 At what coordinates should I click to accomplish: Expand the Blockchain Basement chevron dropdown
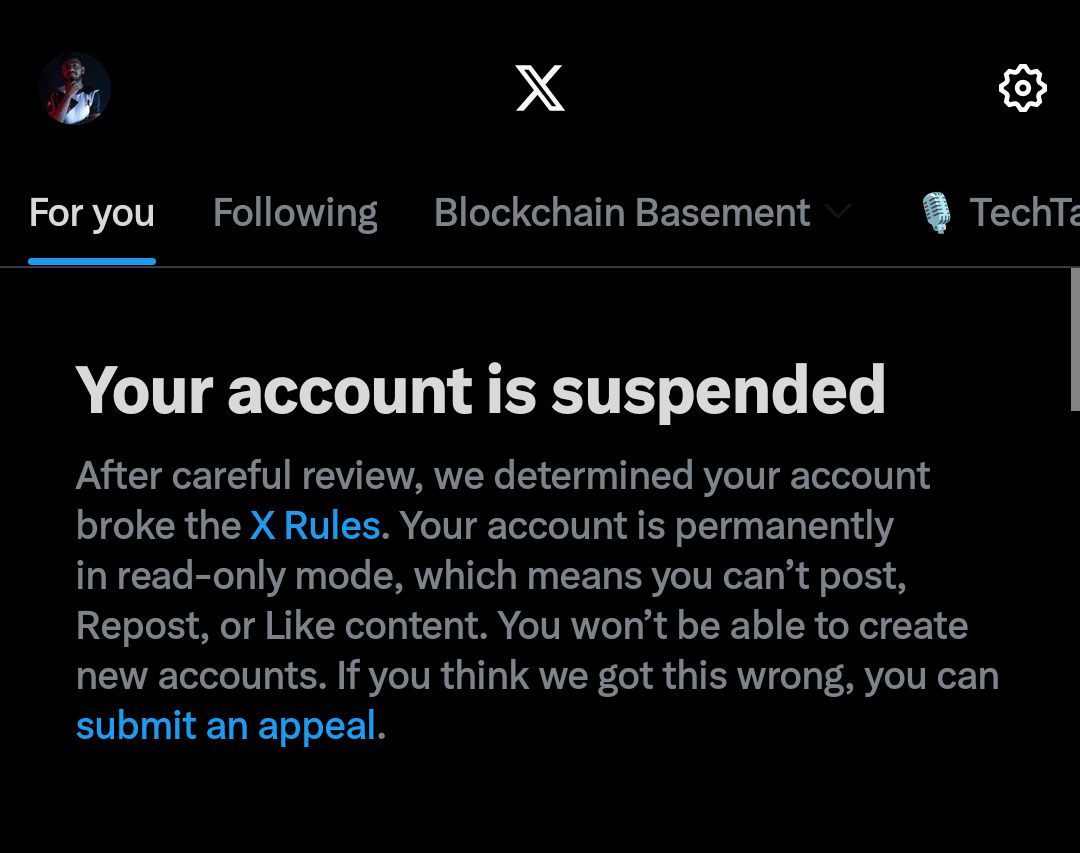837,213
